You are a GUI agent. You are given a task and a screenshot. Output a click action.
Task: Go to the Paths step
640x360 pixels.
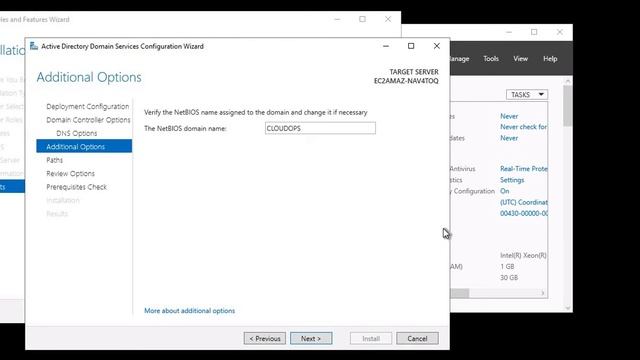click(54, 160)
